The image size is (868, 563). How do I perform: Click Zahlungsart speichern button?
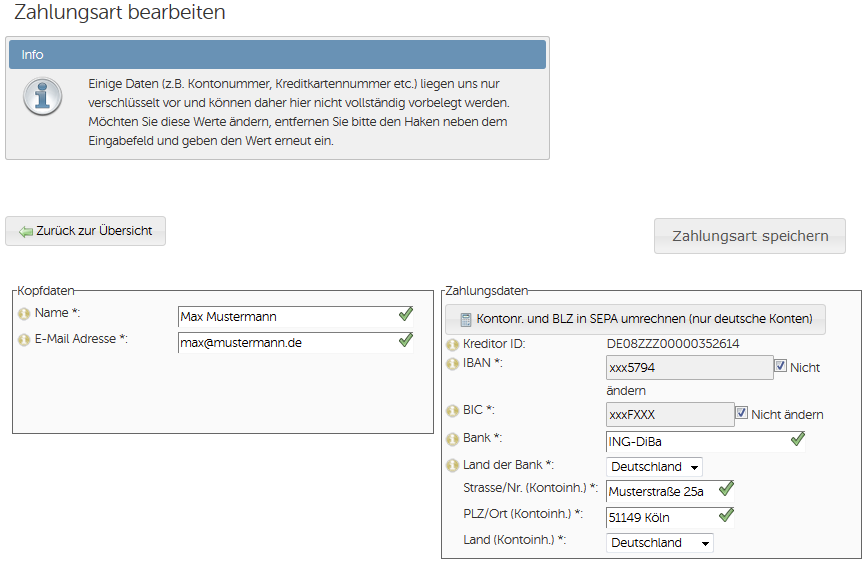pyautogui.click(x=750, y=236)
